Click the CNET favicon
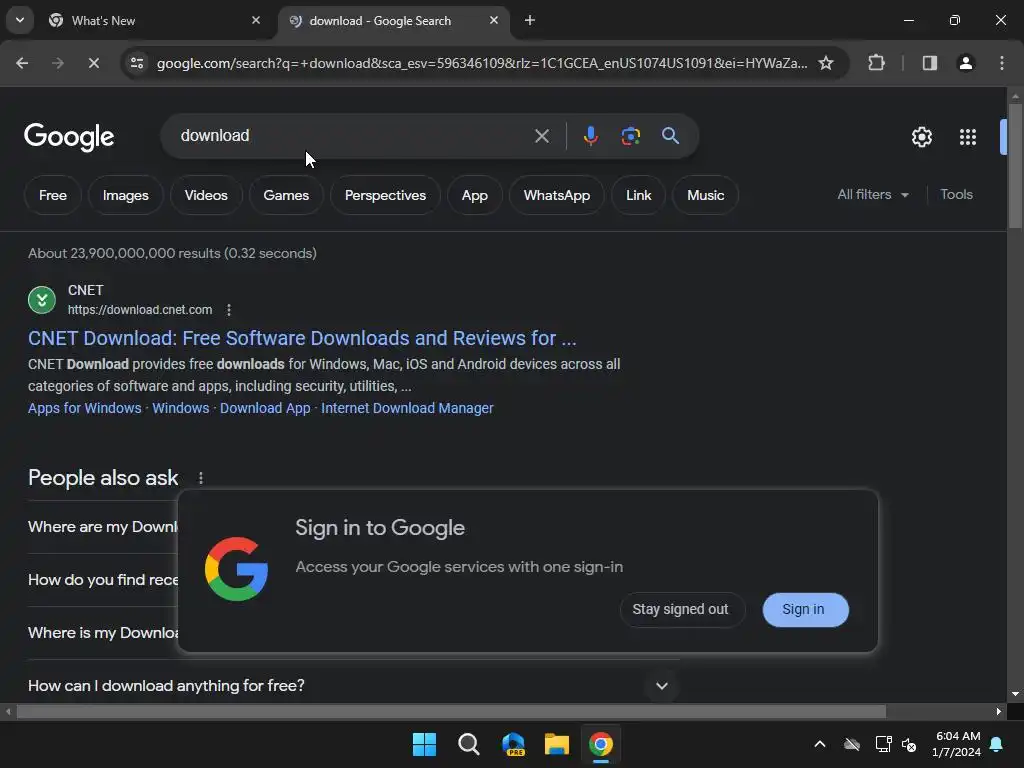Image resolution: width=1024 pixels, height=768 pixels. point(42,300)
